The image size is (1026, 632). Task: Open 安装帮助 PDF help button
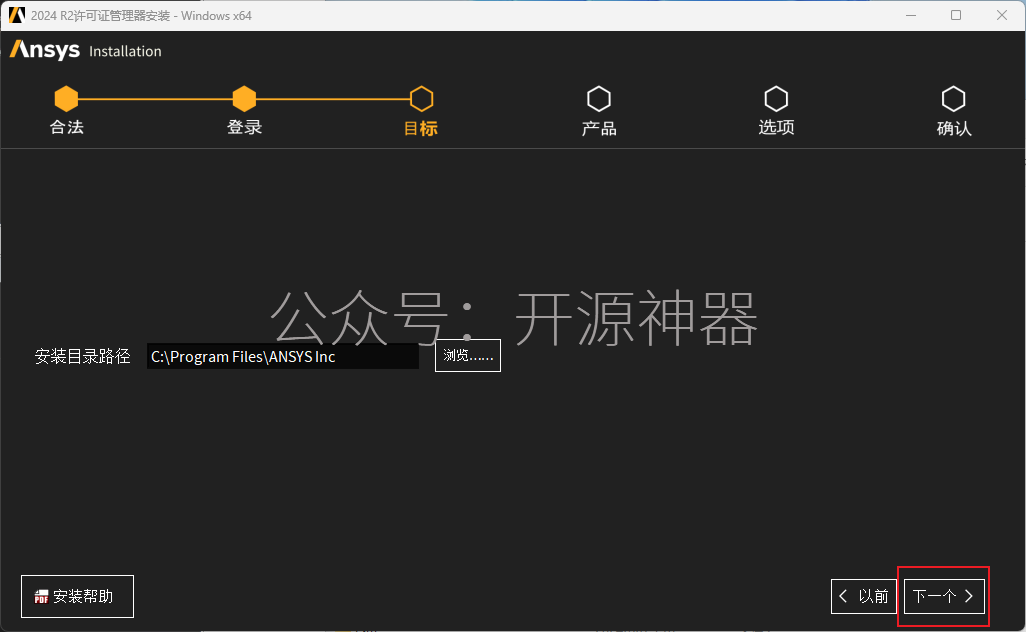[77, 596]
